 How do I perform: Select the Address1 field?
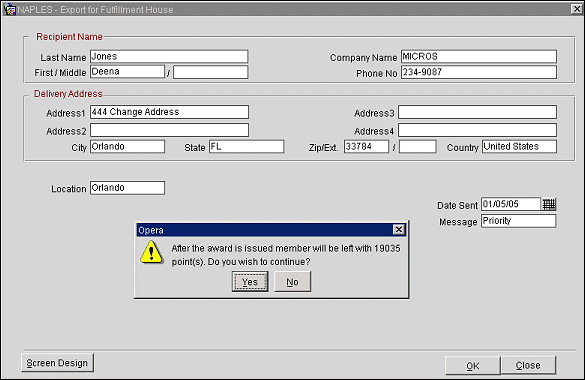(x=169, y=112)
